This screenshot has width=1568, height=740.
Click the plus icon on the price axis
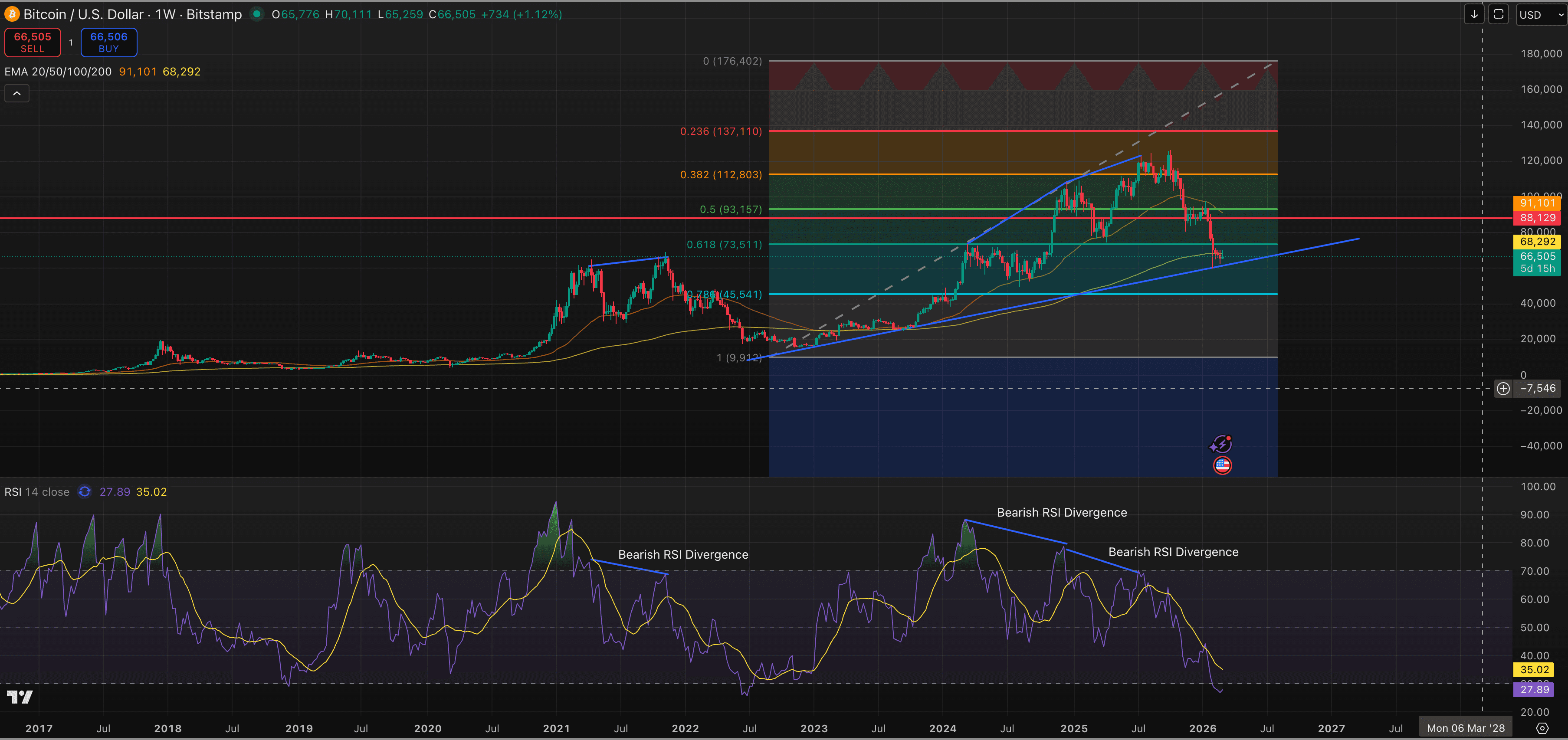coord(1503,388)
